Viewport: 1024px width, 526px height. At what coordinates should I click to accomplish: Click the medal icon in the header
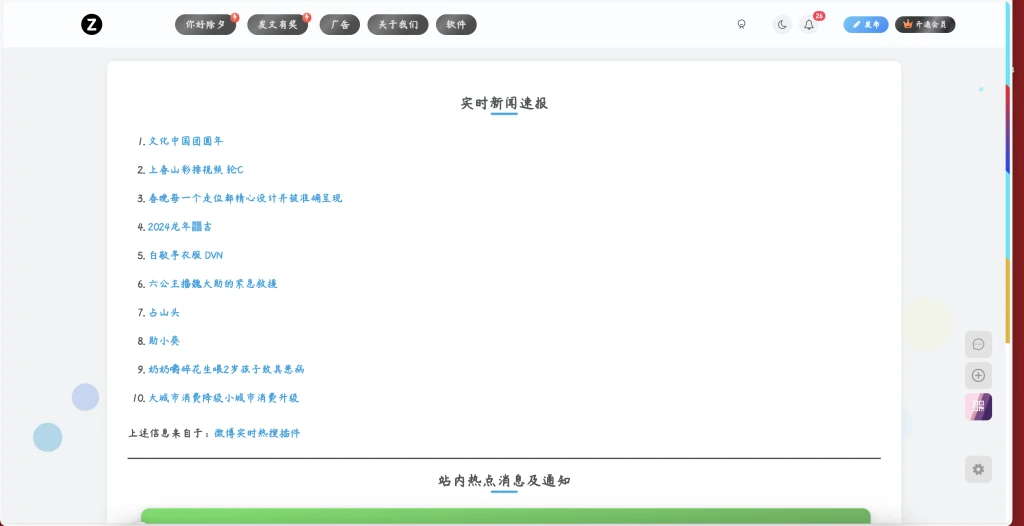741,25
